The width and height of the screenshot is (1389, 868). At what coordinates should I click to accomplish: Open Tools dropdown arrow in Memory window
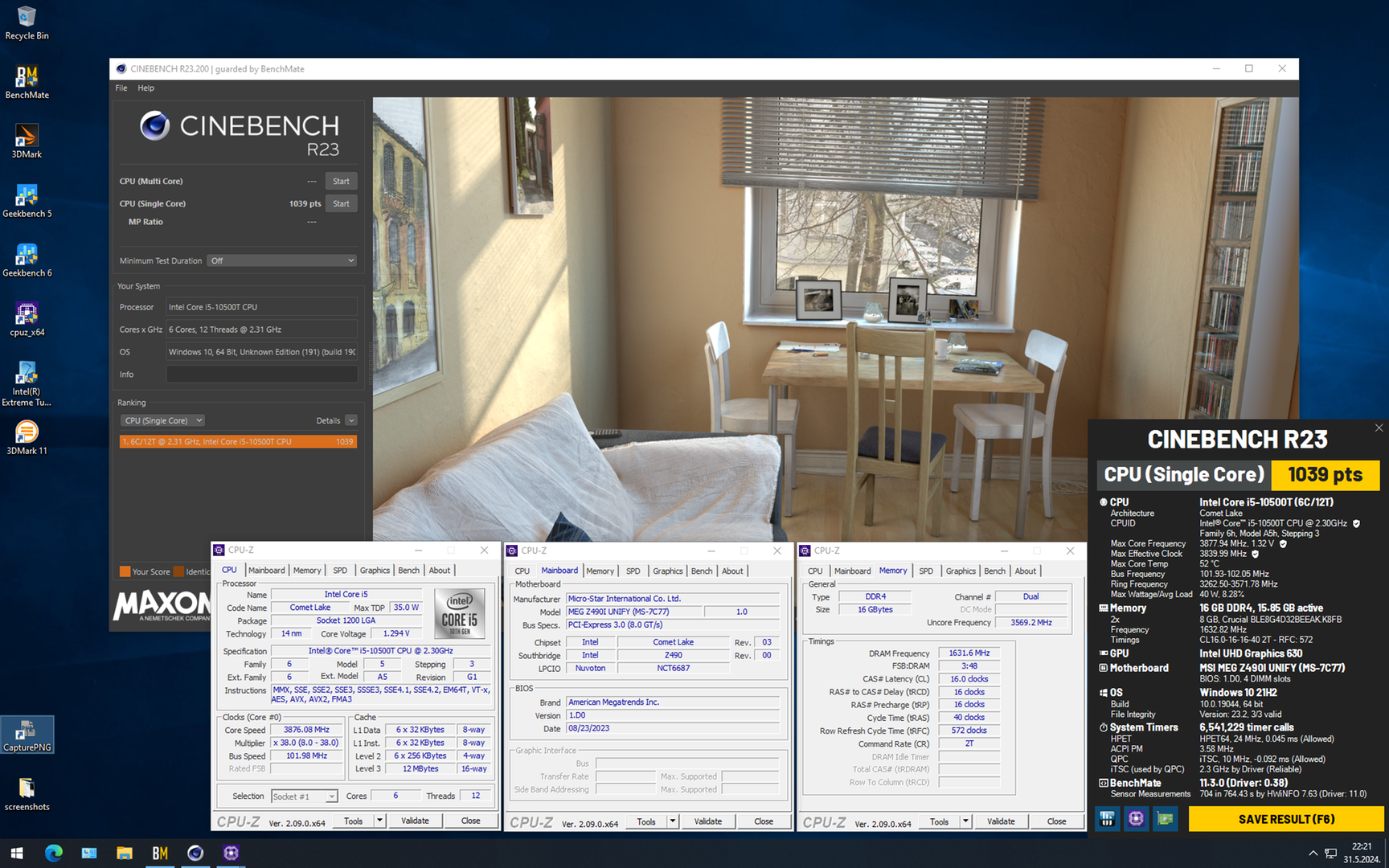coord(965,821)
